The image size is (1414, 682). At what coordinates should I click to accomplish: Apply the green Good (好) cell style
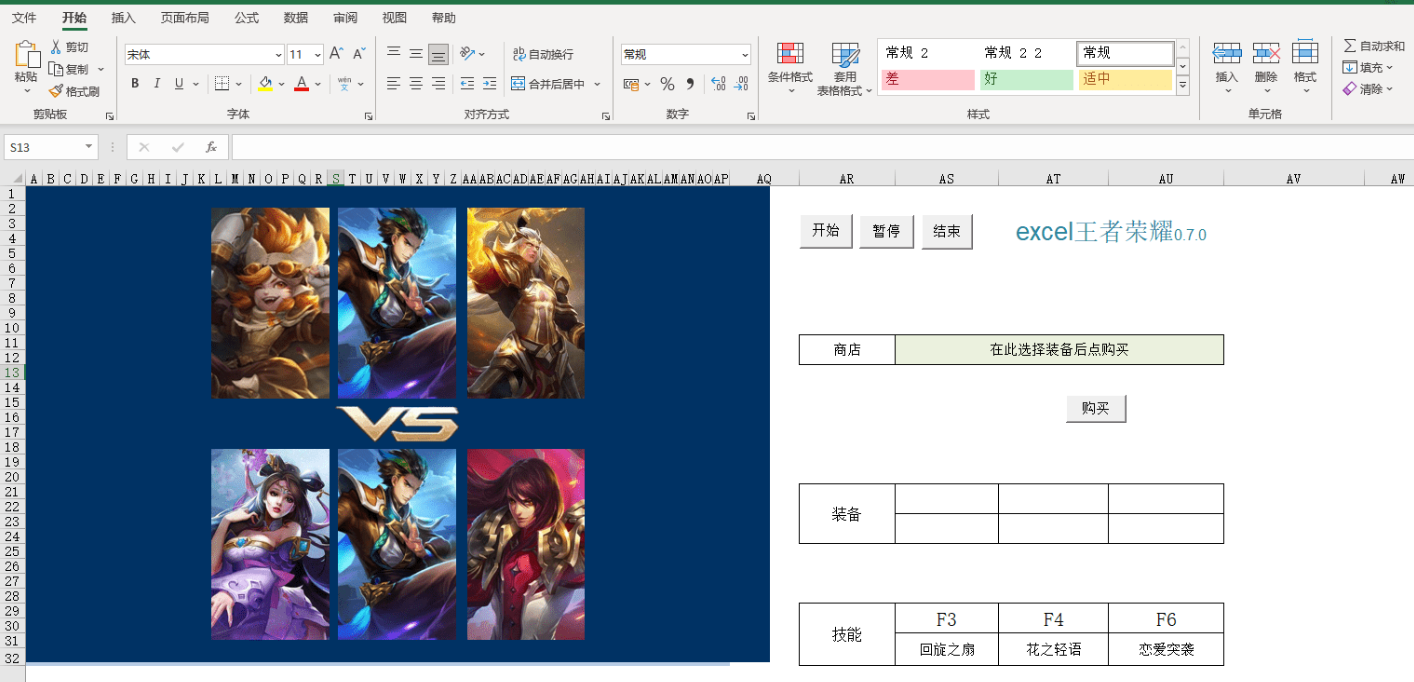click(1026, 80)
